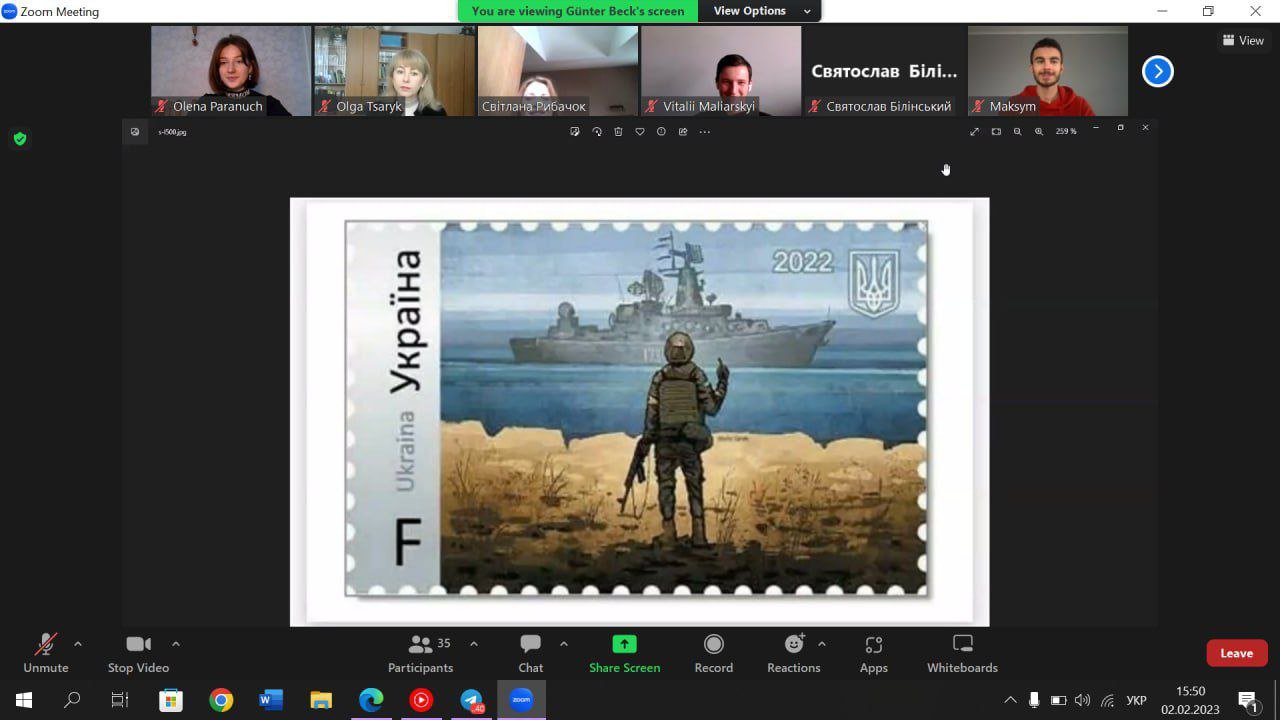Image resolution: width=1280 pixels, height=720 pixels.
Task: Select Vitalii Maliarskyi video thumbnail
Action: [721, 71]
